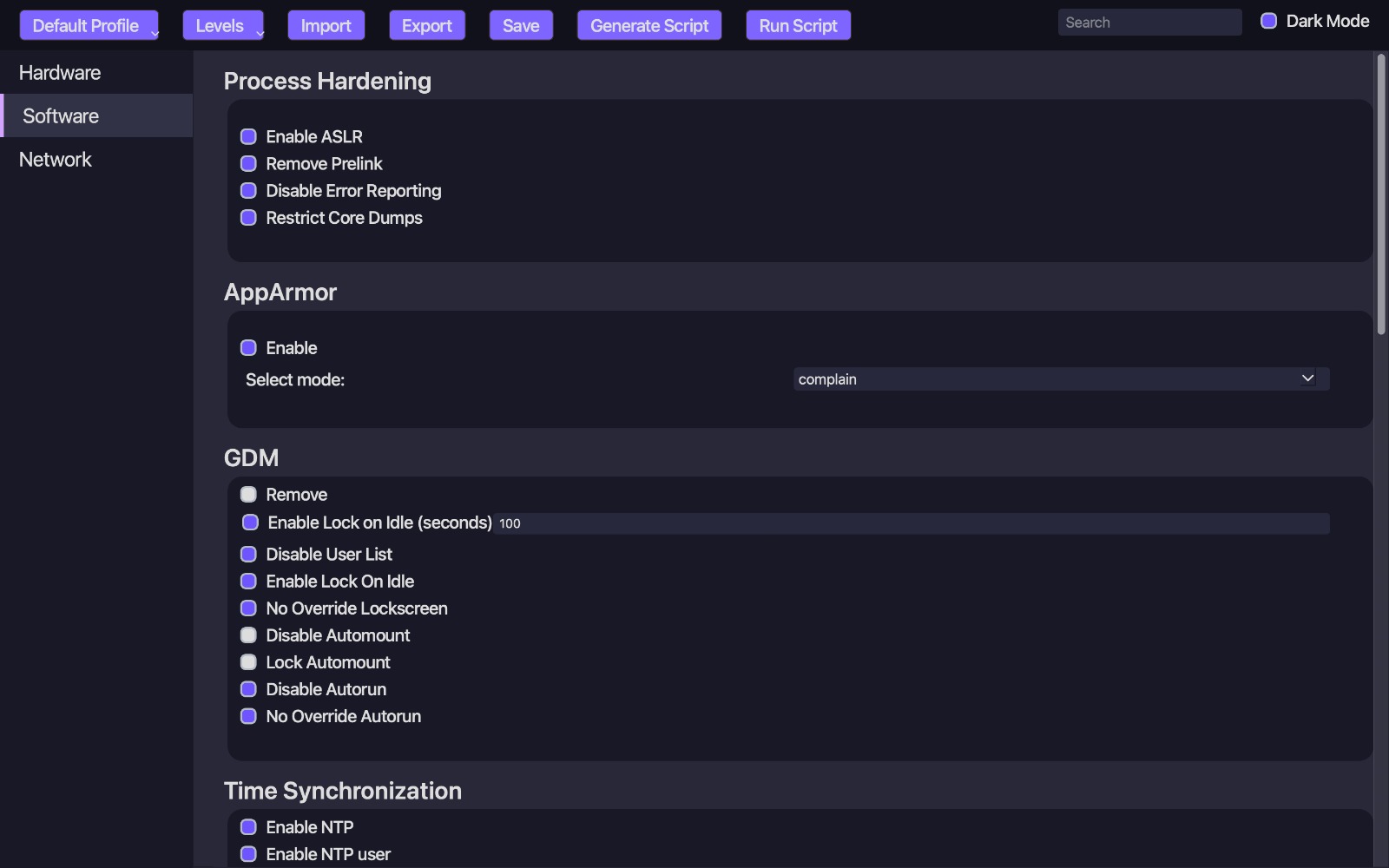Click the AppArmor heading

[280, 292]
